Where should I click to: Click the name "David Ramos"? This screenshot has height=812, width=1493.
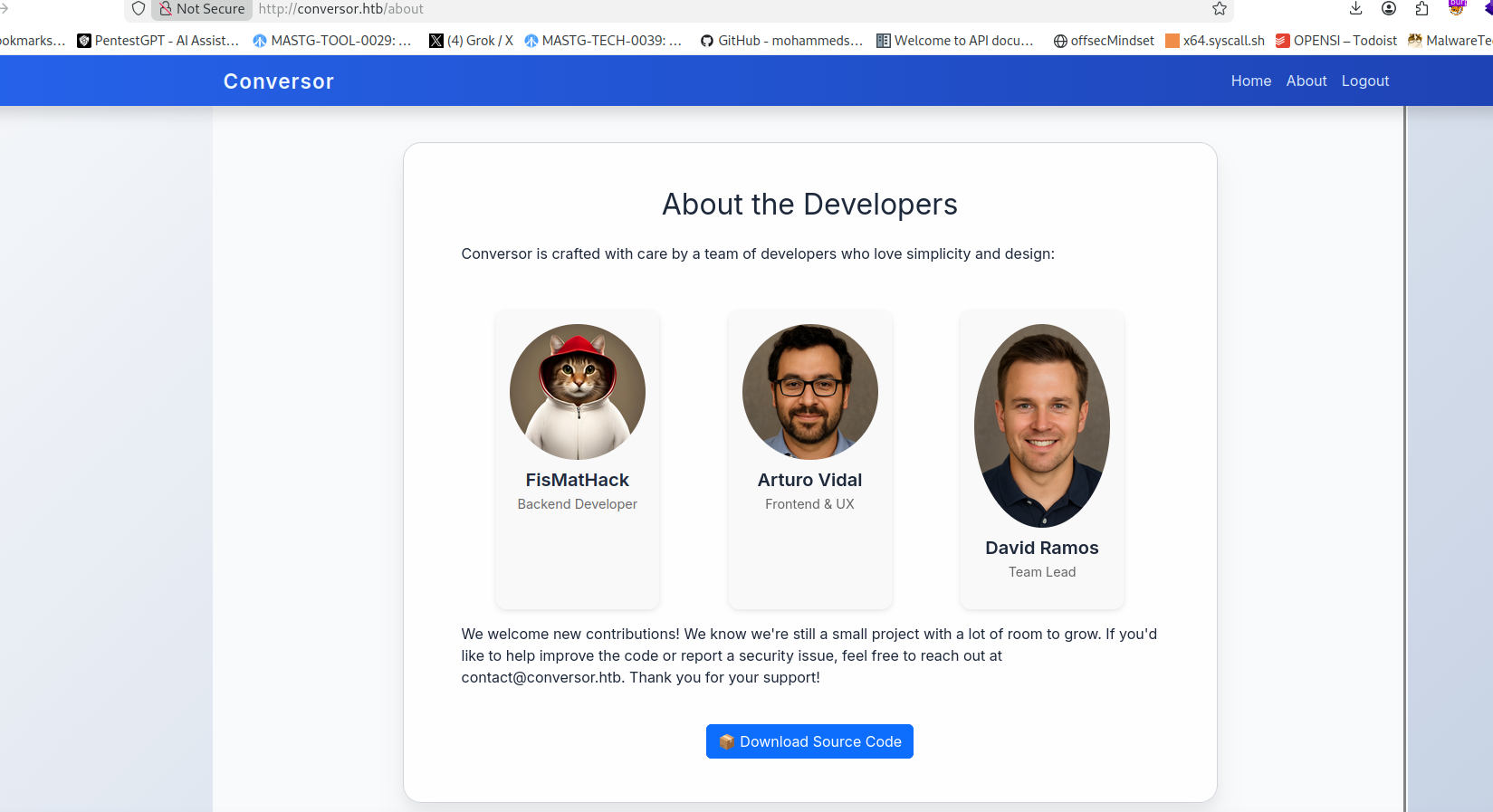(x=1042, y=548)
